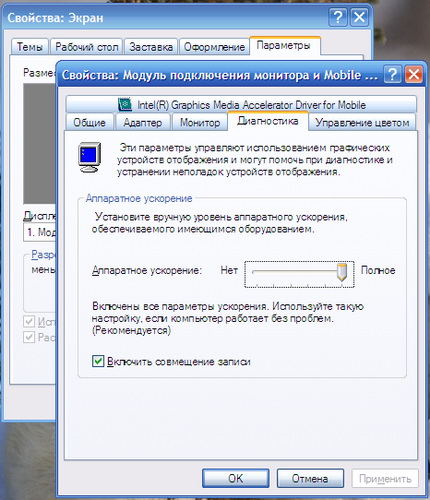The image size is (430, 500).
Task: Open the partially hidden Дисплей dropdown list
Action: pos(40,232)
